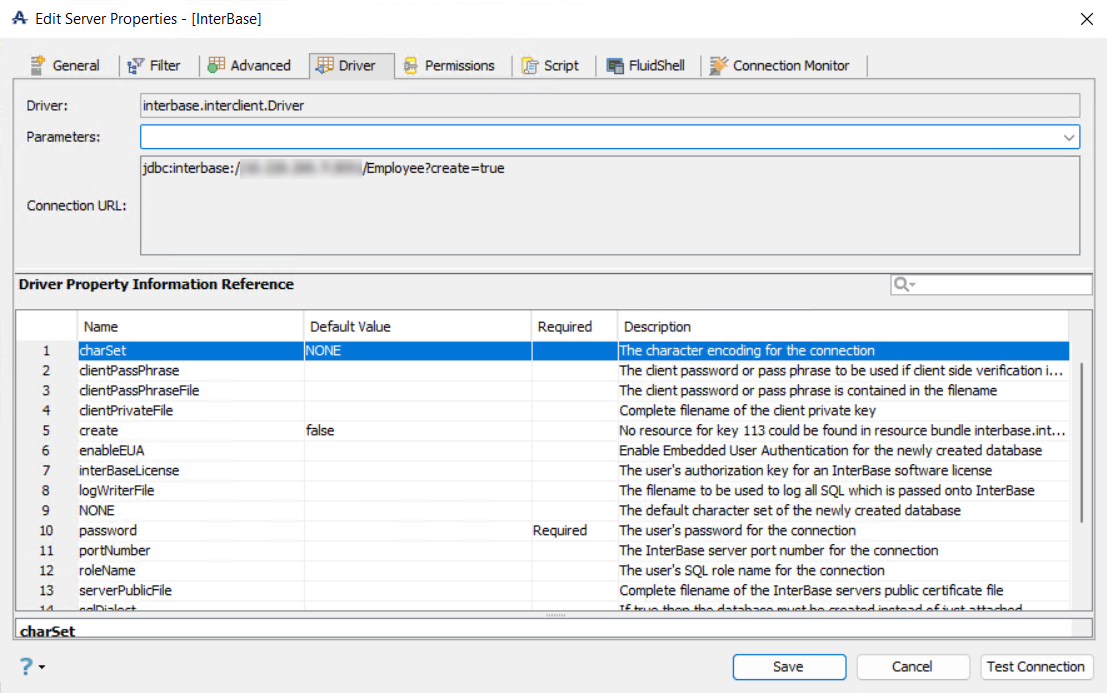This screenshot has height=693, width=1107.
Task: Click the FluidShell tab icon
Action: pos(615,66)
